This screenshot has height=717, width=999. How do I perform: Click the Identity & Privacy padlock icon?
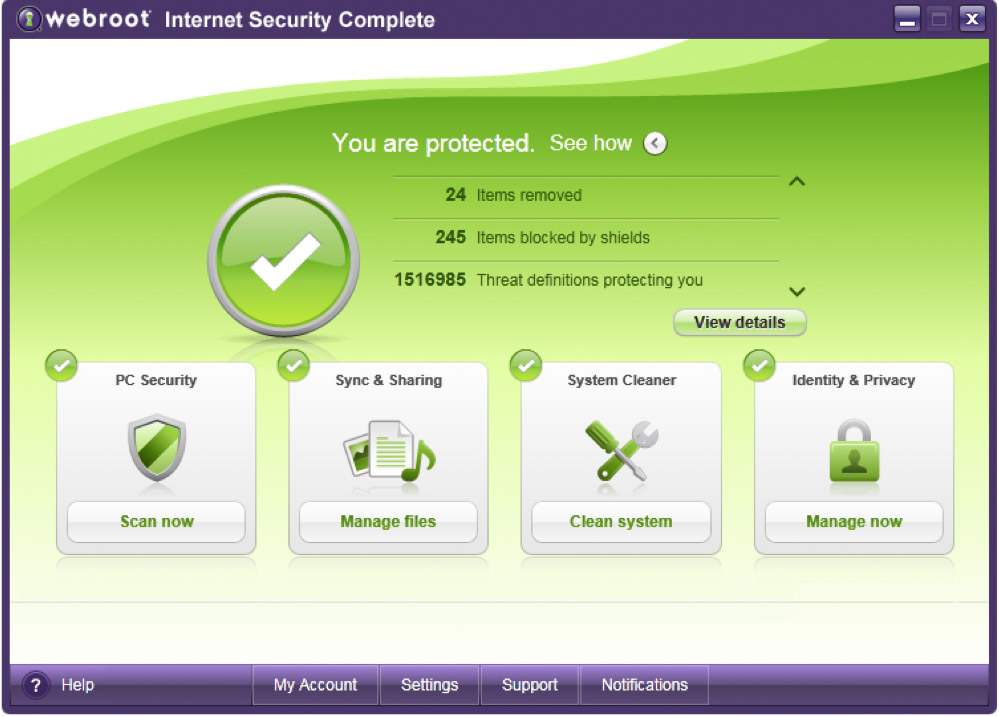tap(854, 451)
